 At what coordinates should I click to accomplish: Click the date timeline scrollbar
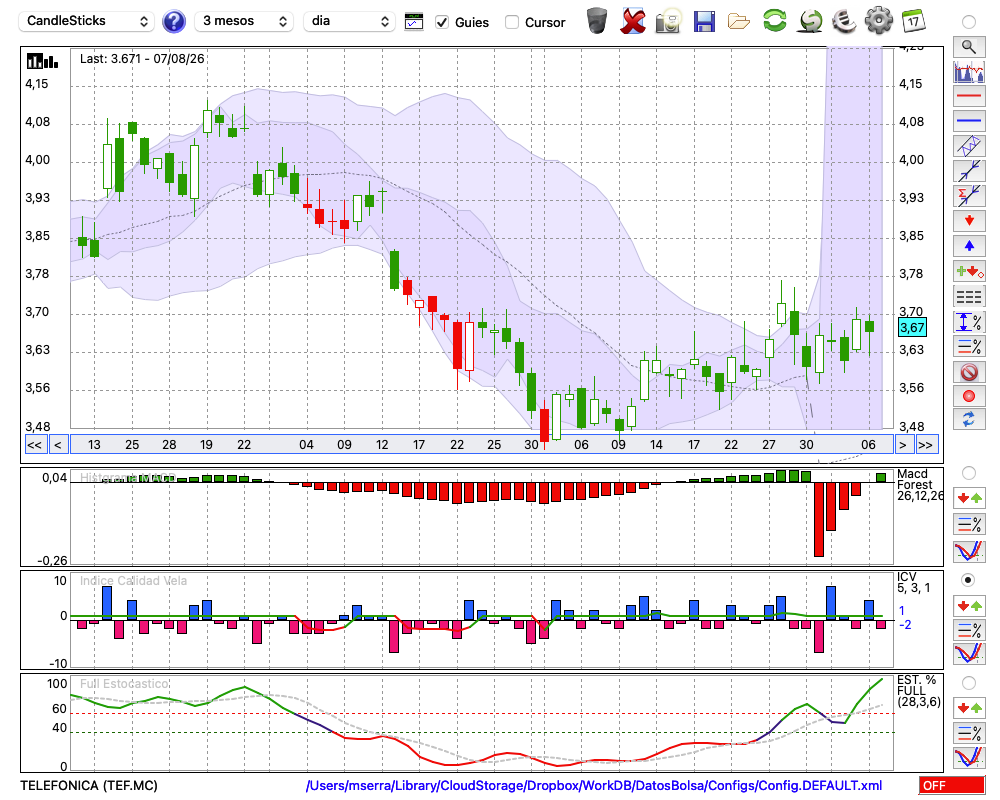pos(482,445)
